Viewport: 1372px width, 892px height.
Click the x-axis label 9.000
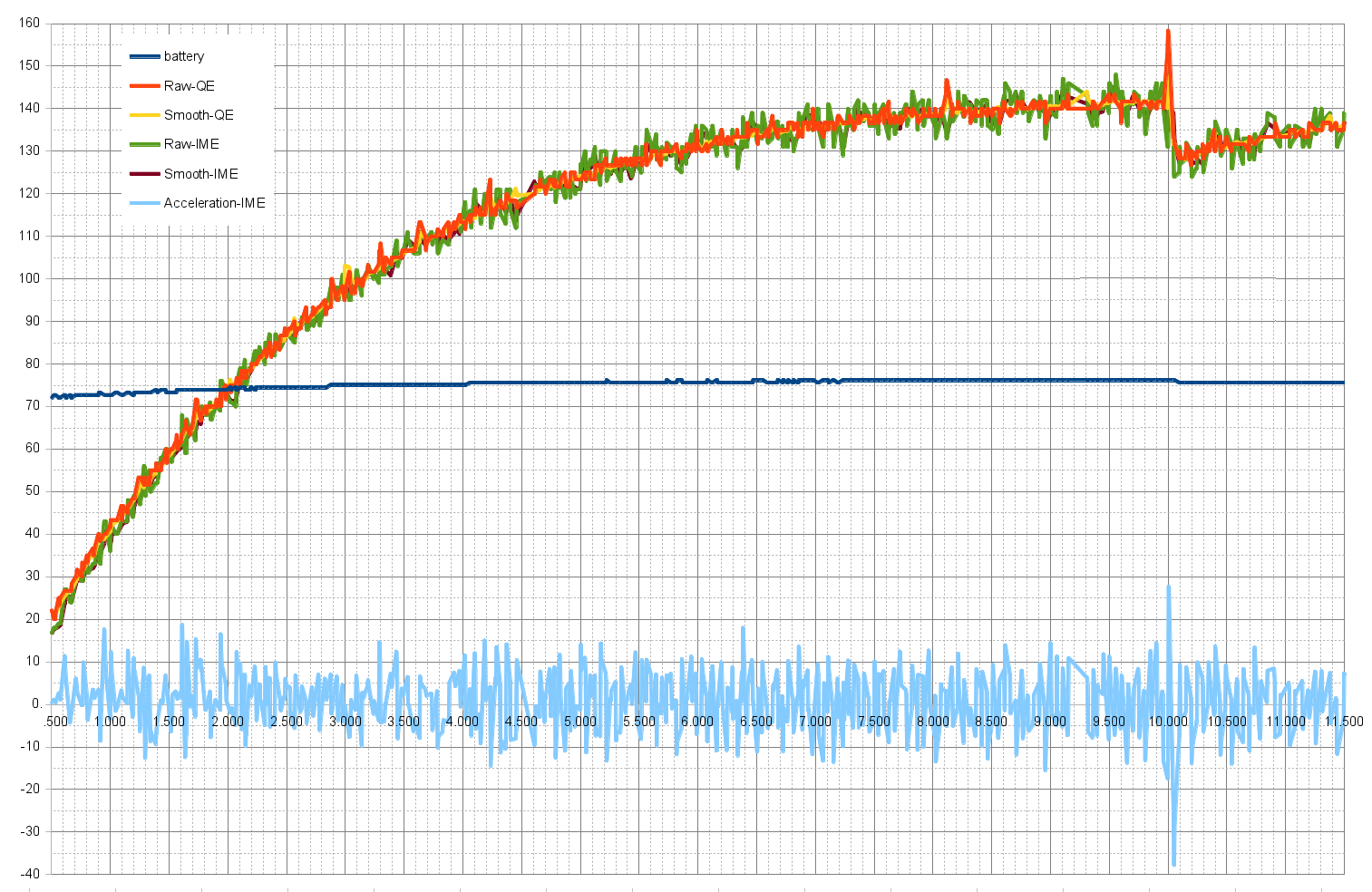[x=1050, y=722]
